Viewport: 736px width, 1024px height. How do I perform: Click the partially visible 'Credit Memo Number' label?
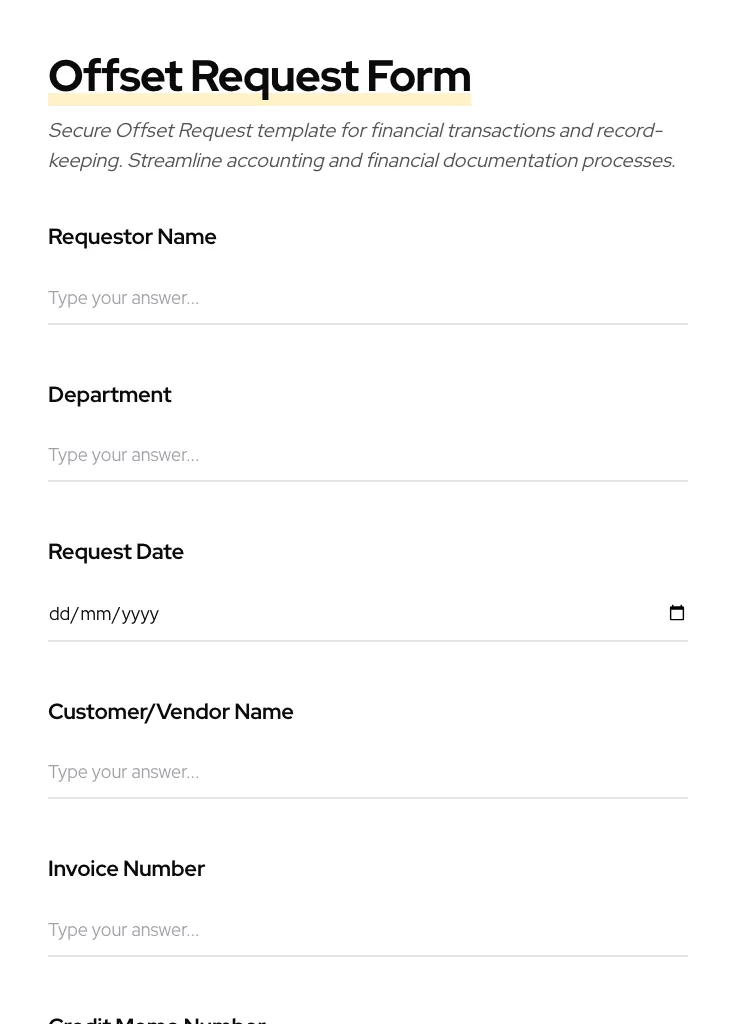157,1019
